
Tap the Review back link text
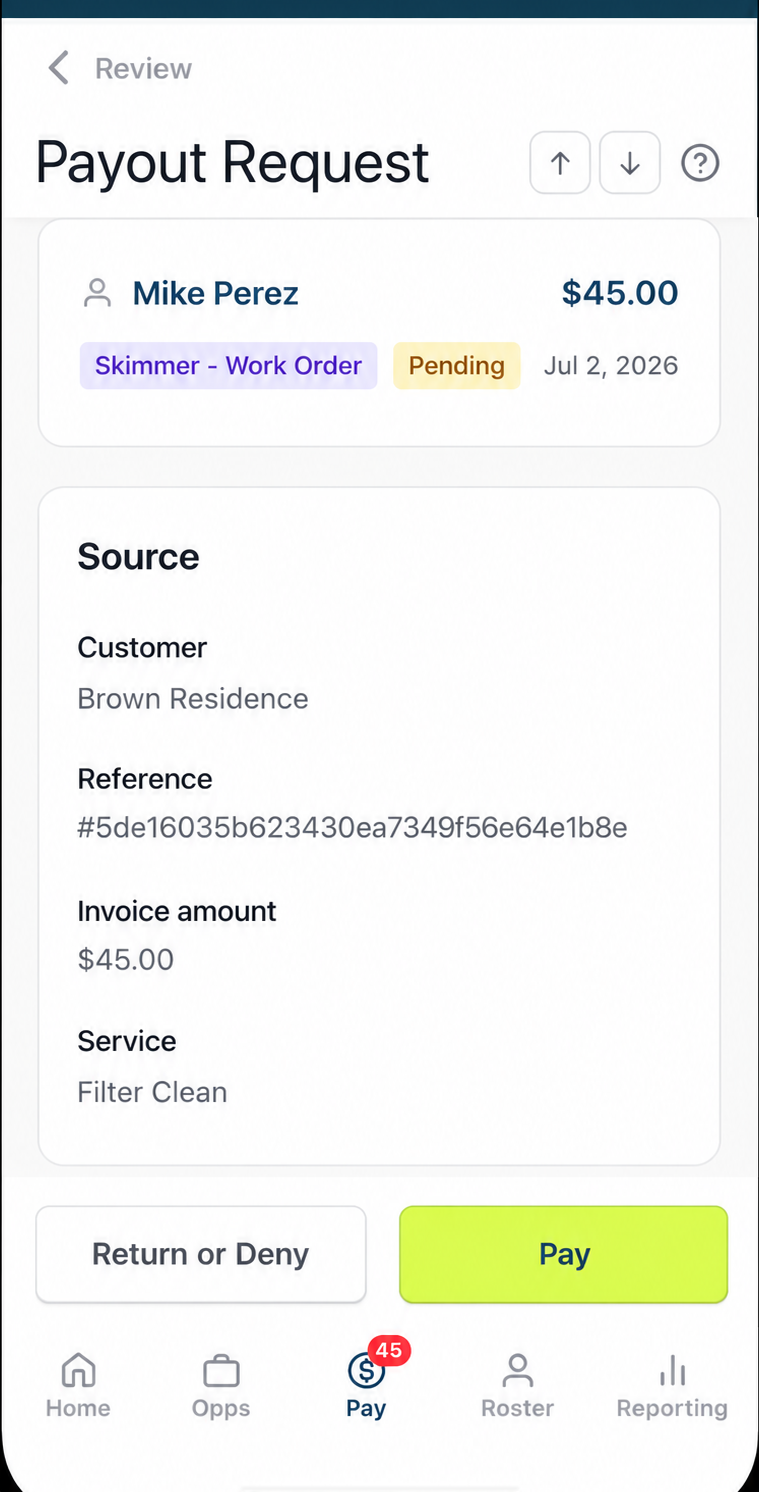(143, 69)
